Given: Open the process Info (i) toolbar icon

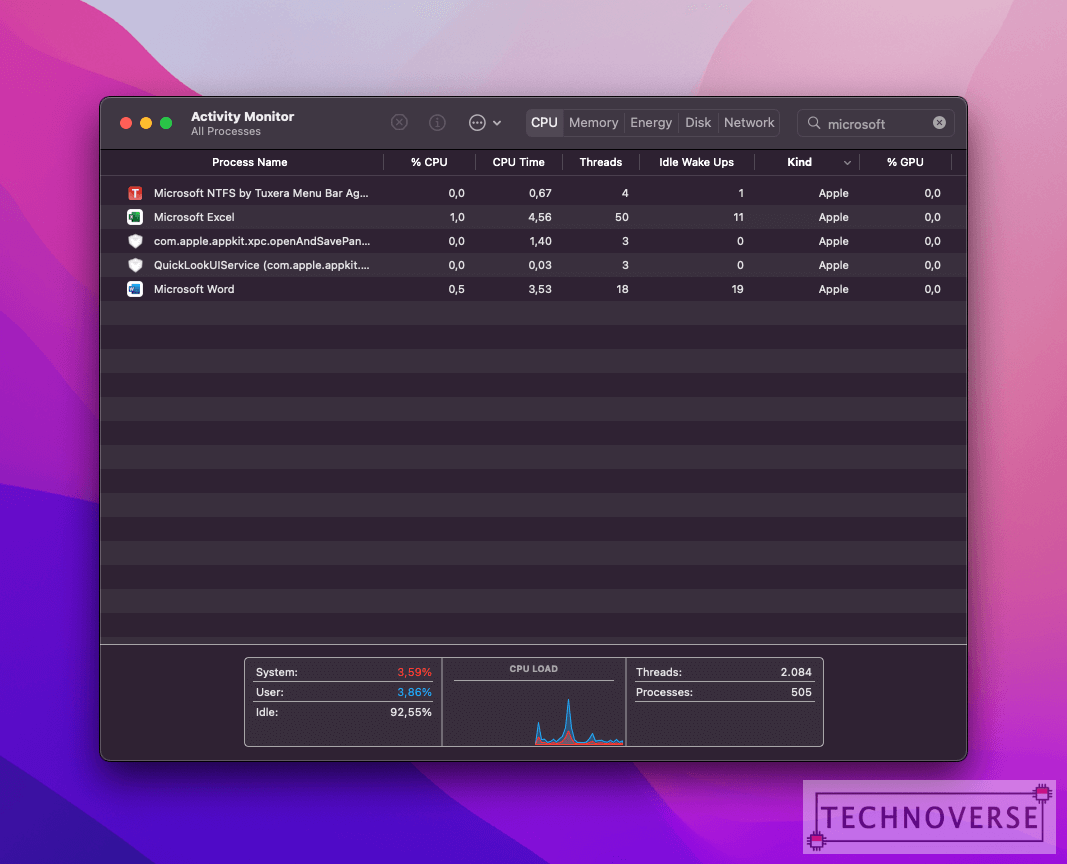Looking at the screenshot, I should 437,122.
